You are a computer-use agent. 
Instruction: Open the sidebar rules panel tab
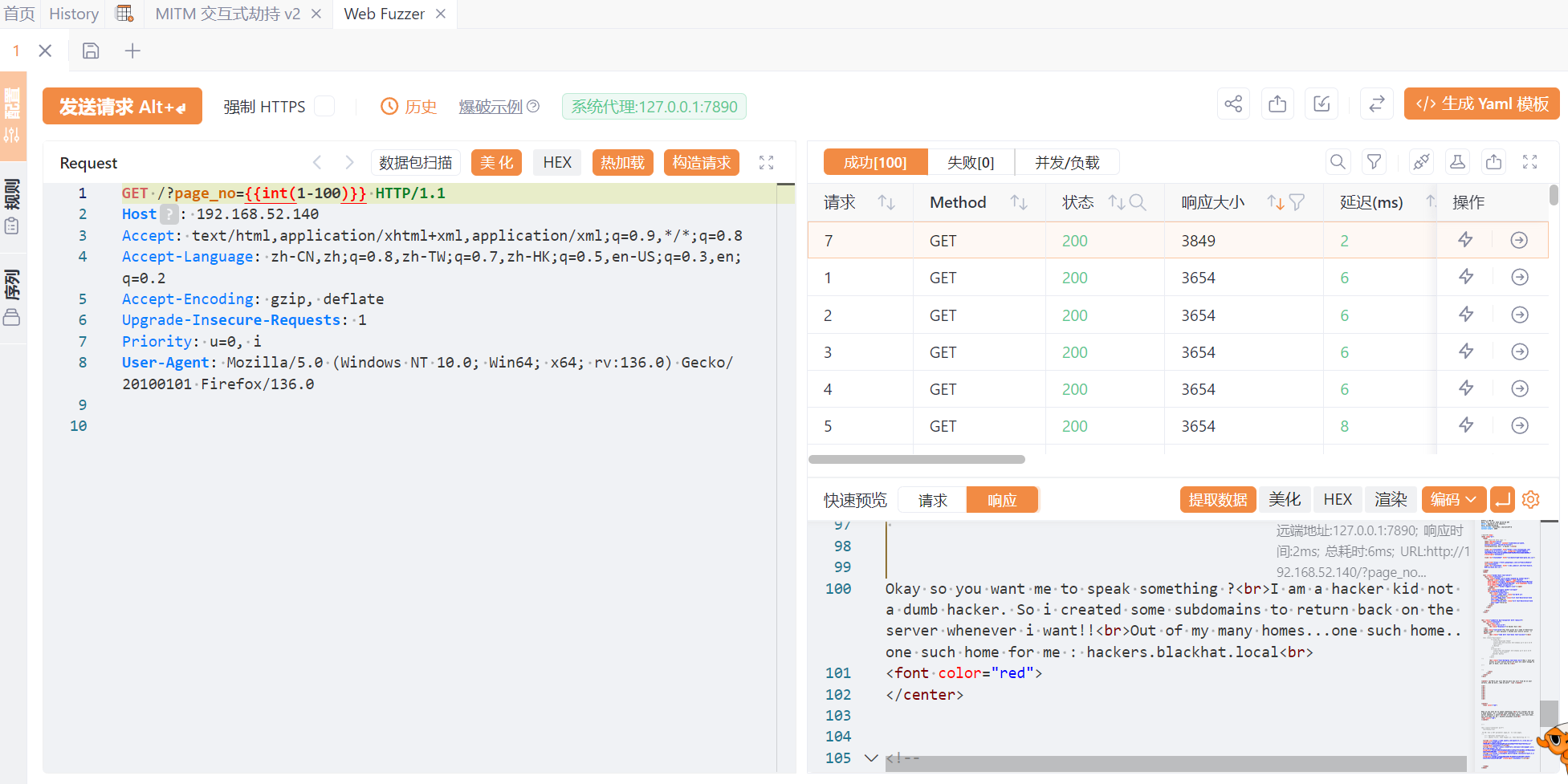point(12,207)
